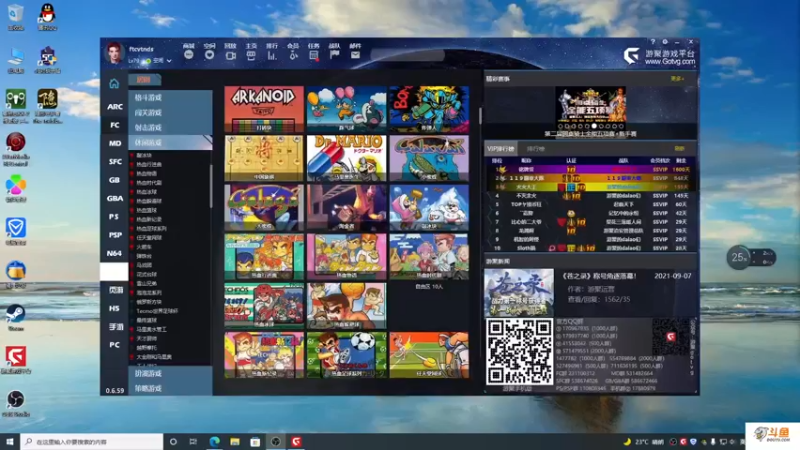Select the N64 platform tab
Image resolution: width=800 pixels, height=450 pixels.
[x=115, y=253]
